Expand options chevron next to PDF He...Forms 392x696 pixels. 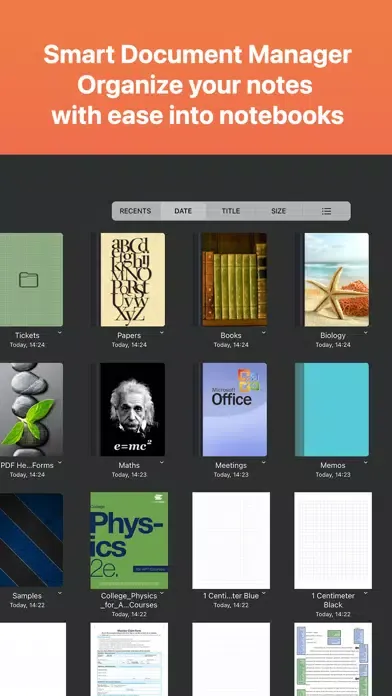(60, 462)
